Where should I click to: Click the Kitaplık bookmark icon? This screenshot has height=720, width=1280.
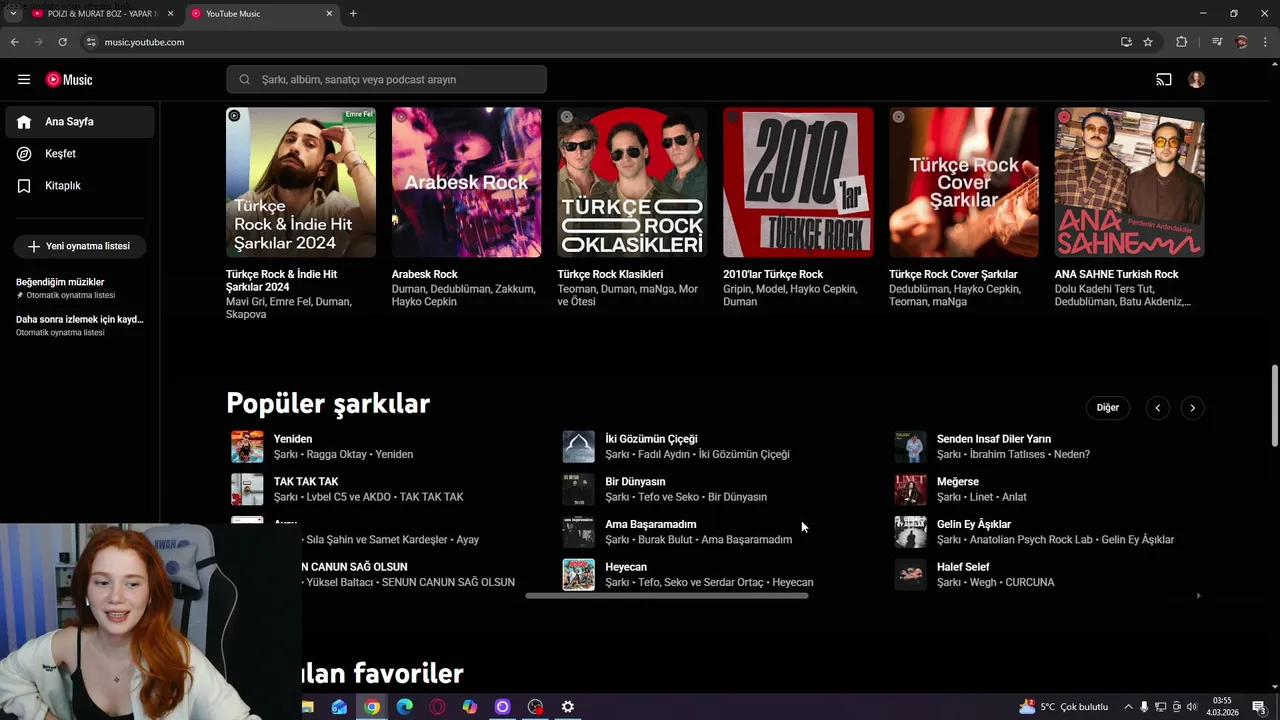click(x=24, y=186)
